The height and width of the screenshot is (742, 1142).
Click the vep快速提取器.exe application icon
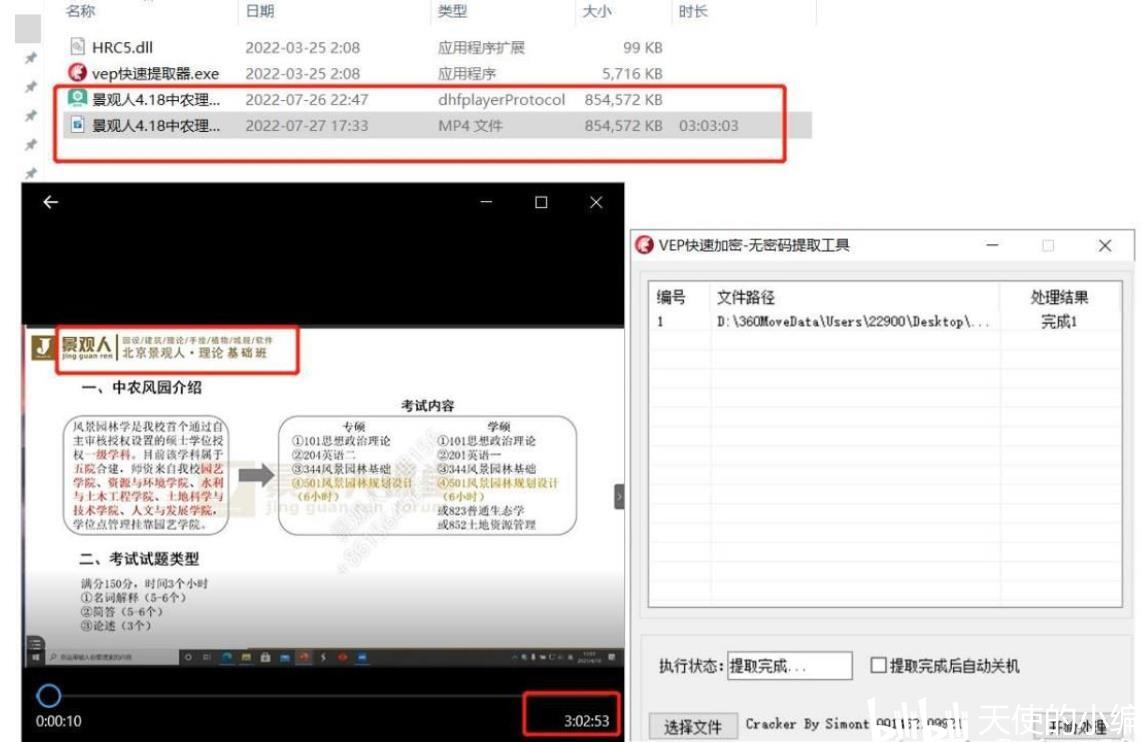coord(77,73)
